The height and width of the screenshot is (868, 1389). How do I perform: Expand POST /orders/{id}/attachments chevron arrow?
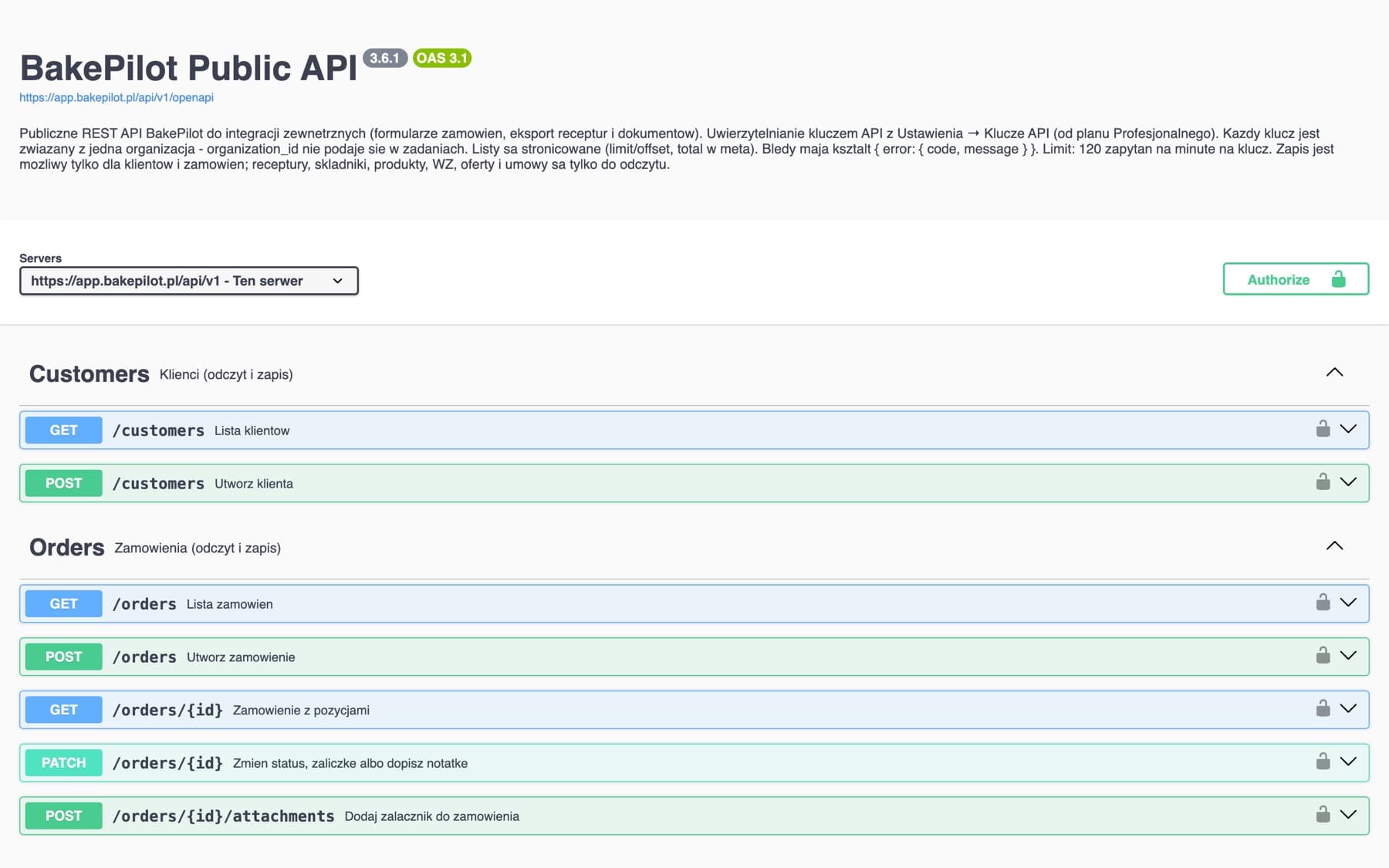[x=1348, y=815]
